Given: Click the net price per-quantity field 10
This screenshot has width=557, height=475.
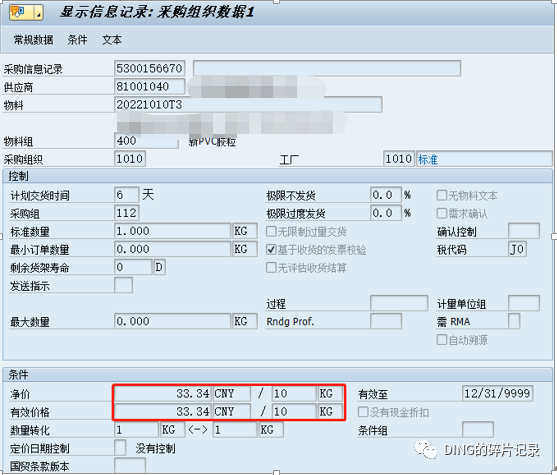Looking at the screenshot, I should pos(294,394).
